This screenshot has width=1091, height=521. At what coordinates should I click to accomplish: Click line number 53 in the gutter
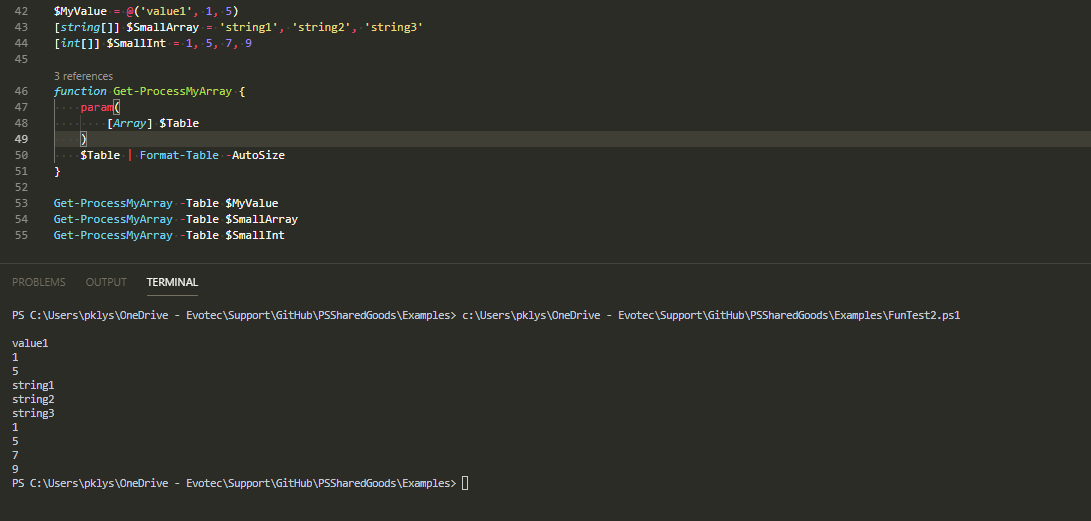(22, 203)
